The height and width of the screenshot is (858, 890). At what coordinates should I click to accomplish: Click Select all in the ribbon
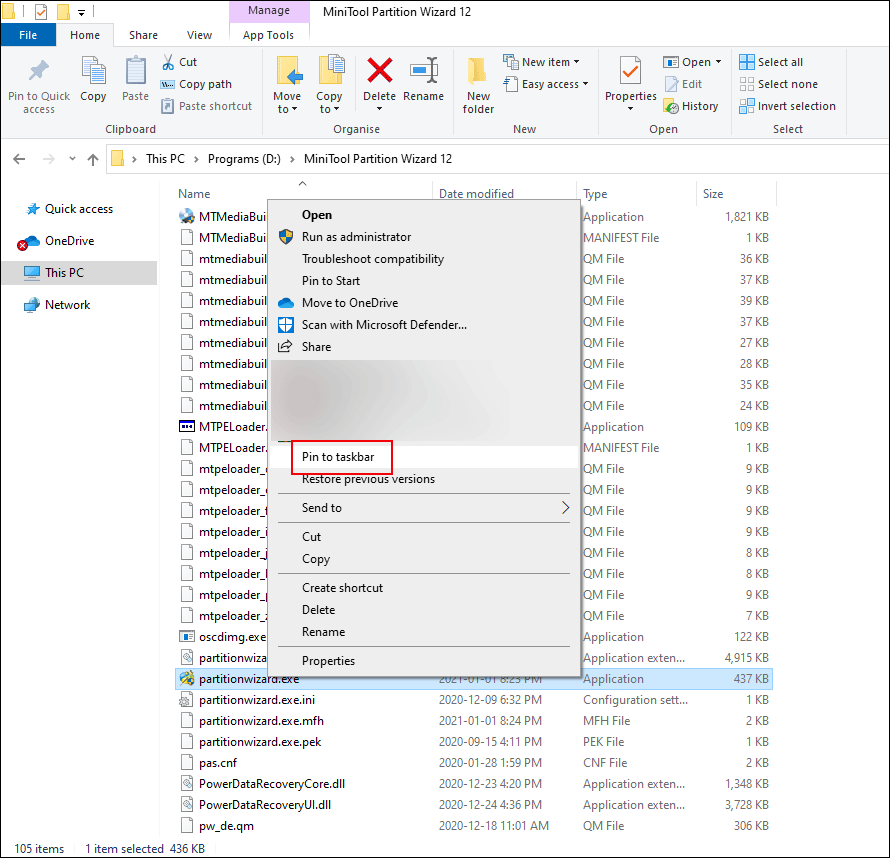[x=771, y=62]
